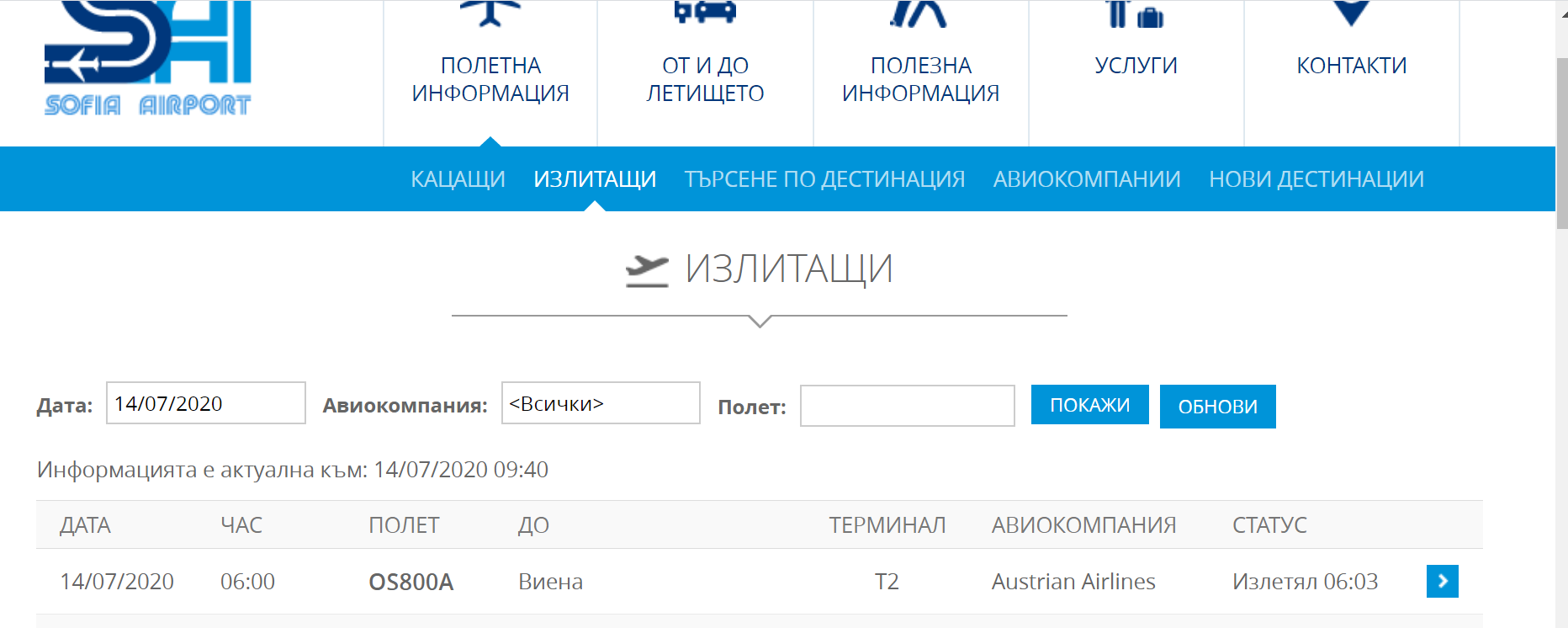Image resolution: width=1568 pixels, height=628 pixels.
Task: Select the Излитащи departures tab
Action: (x=595, y=179)
